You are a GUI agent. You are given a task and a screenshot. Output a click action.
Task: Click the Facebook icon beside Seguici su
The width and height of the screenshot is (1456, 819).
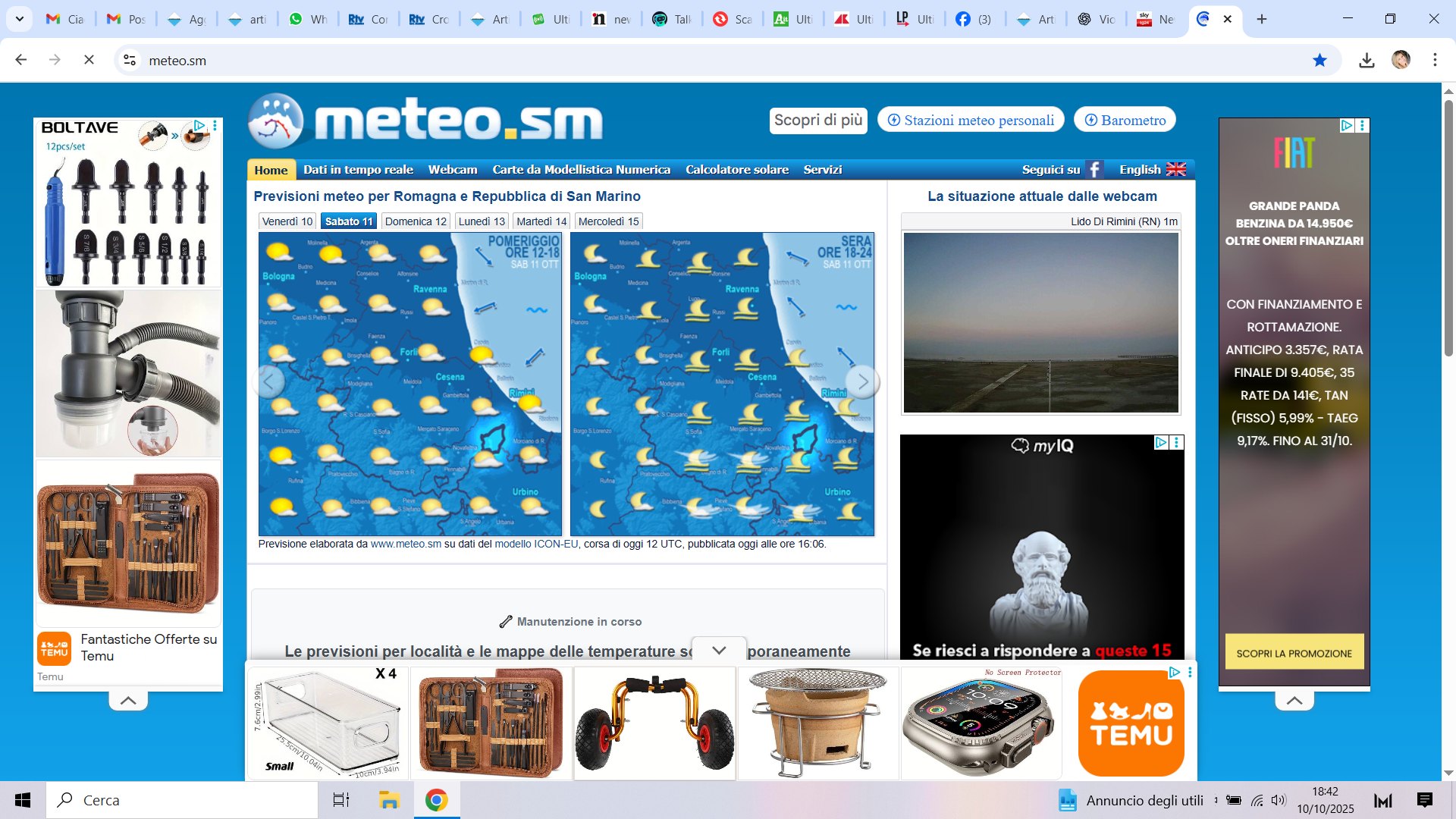[x=1094, y=170]
